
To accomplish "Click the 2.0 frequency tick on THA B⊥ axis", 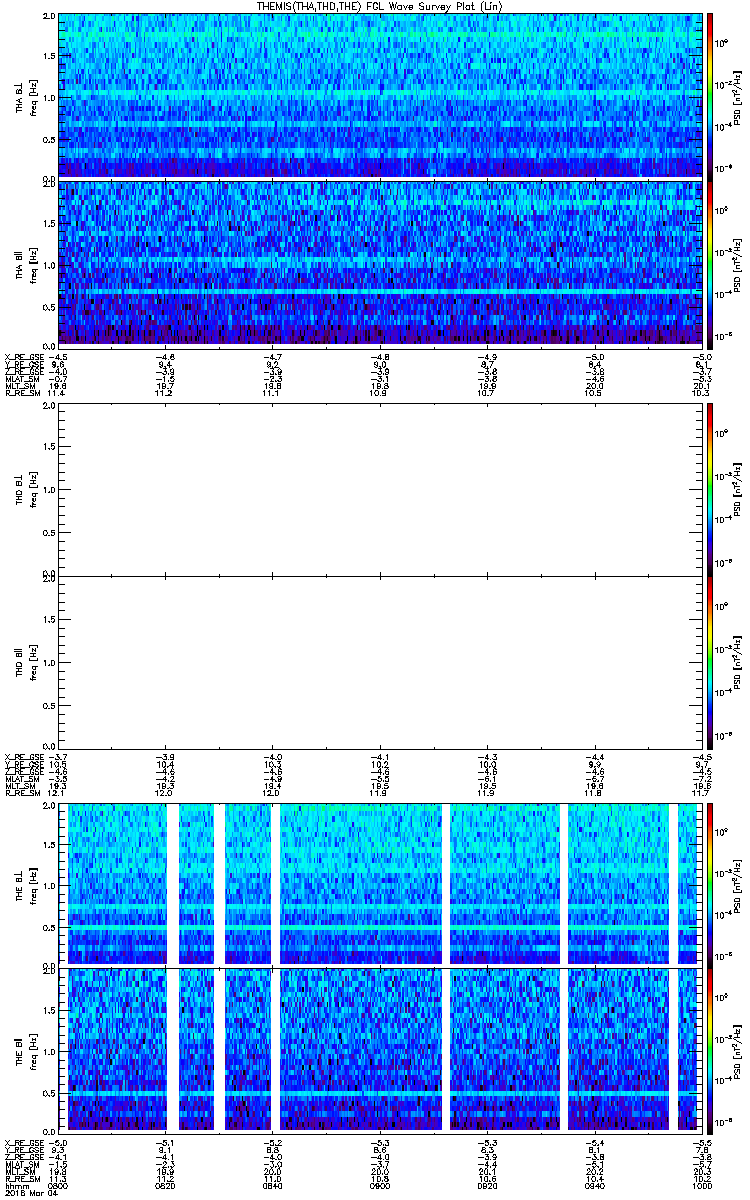I will coord(49,18).
